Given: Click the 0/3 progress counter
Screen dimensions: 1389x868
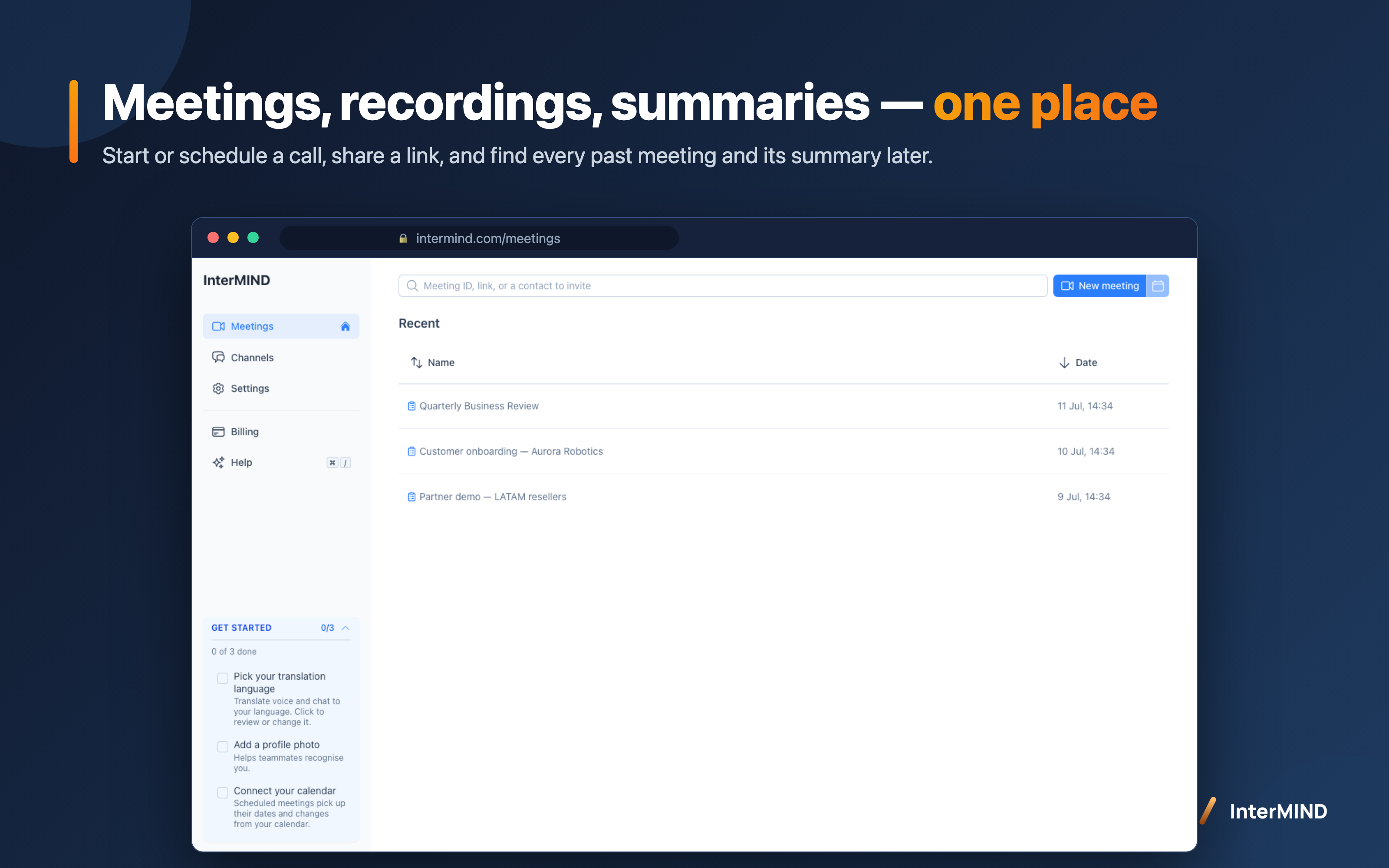Looking at the screenshot, I should tap(327, 628).
